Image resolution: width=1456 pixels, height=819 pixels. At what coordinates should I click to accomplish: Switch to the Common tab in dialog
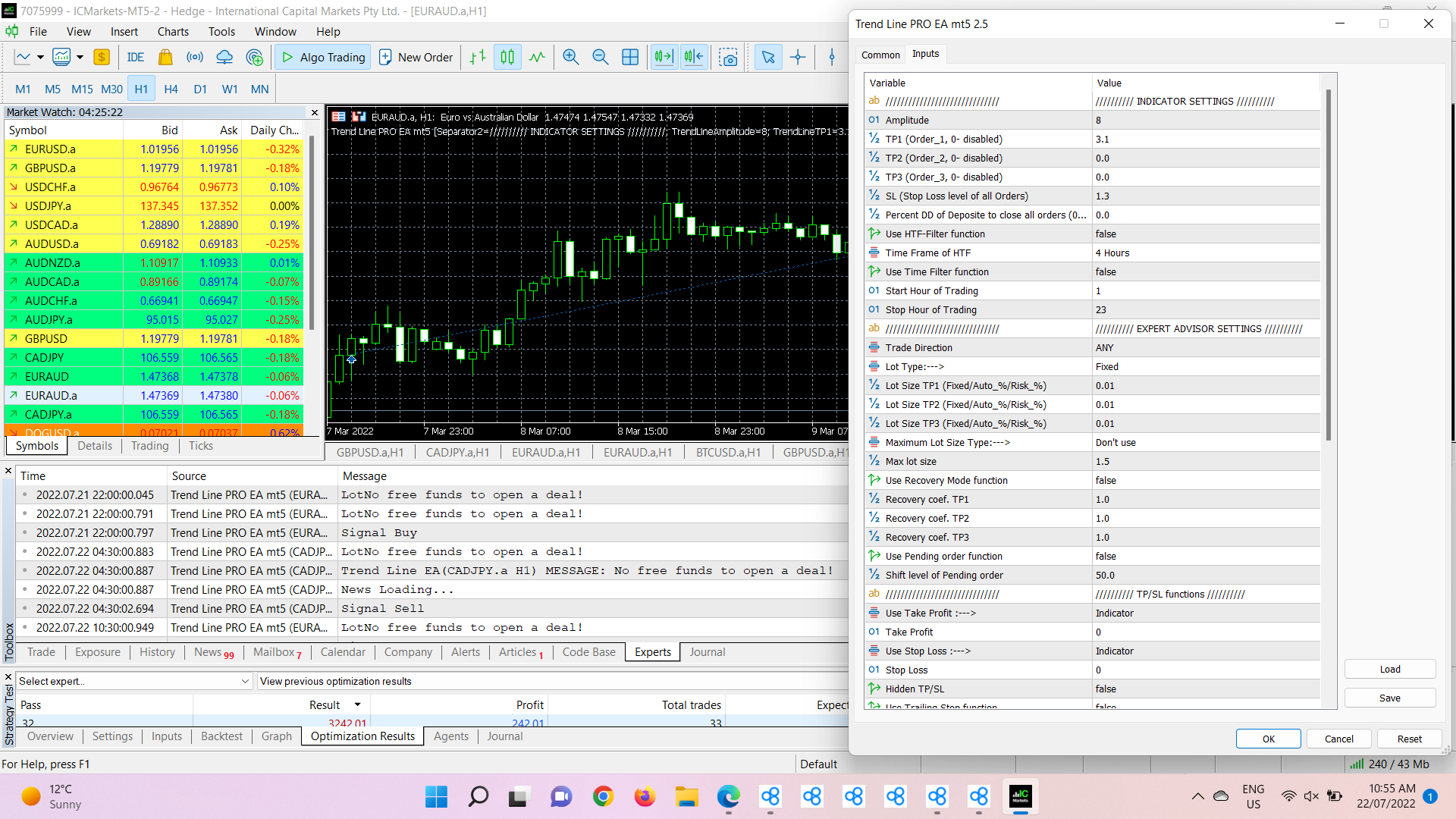[x=880, y=55]
